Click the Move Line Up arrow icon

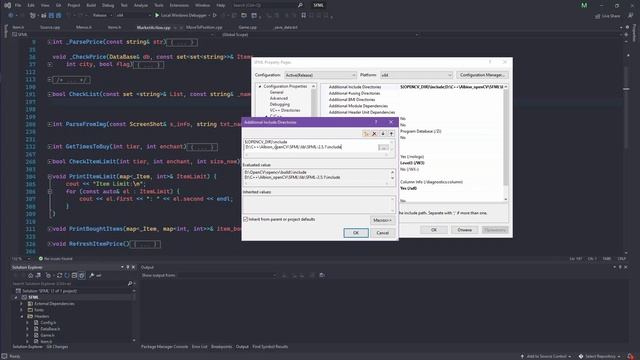pos(391,134)
